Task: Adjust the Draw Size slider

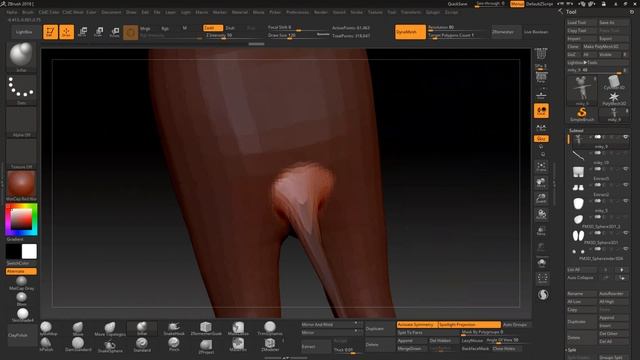Action: 299,36
